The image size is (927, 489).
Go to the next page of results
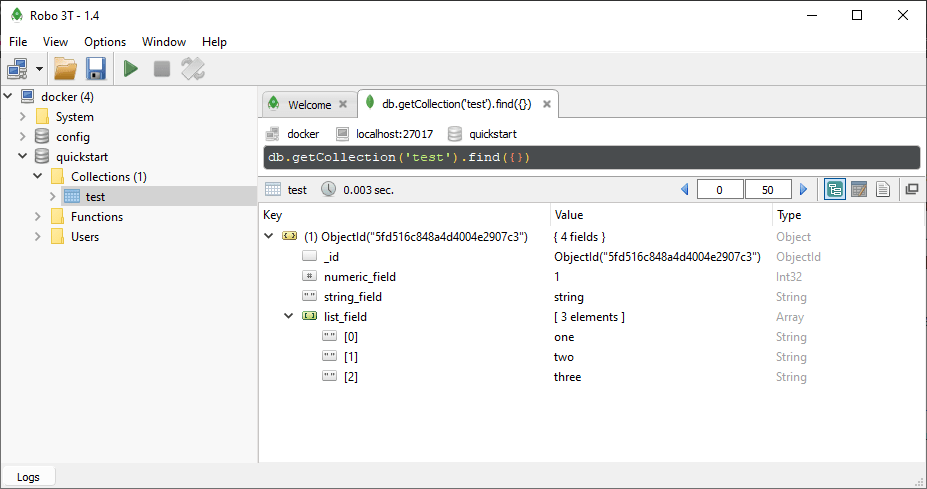803,189
